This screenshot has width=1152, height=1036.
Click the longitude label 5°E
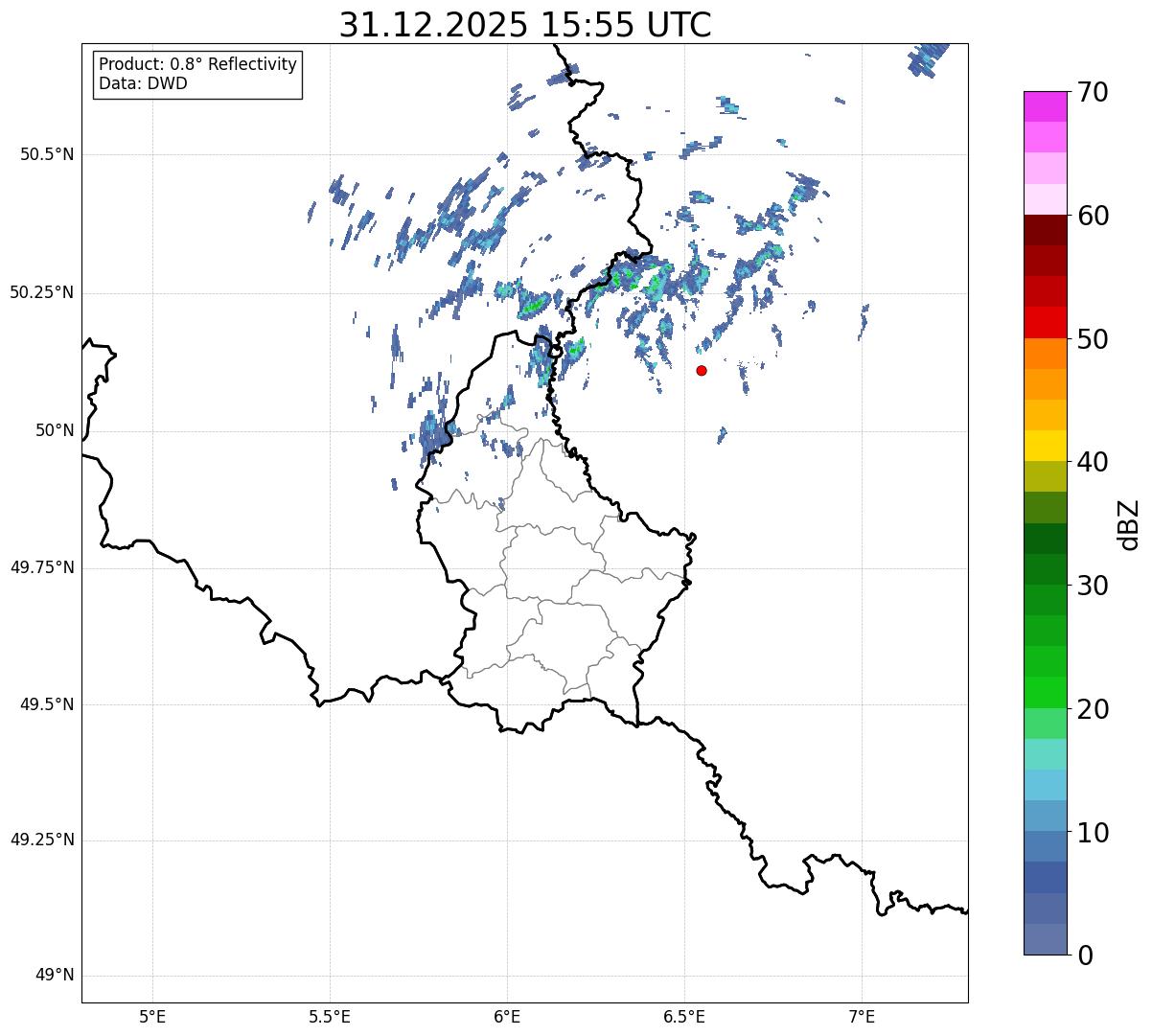pos(152,1016)
